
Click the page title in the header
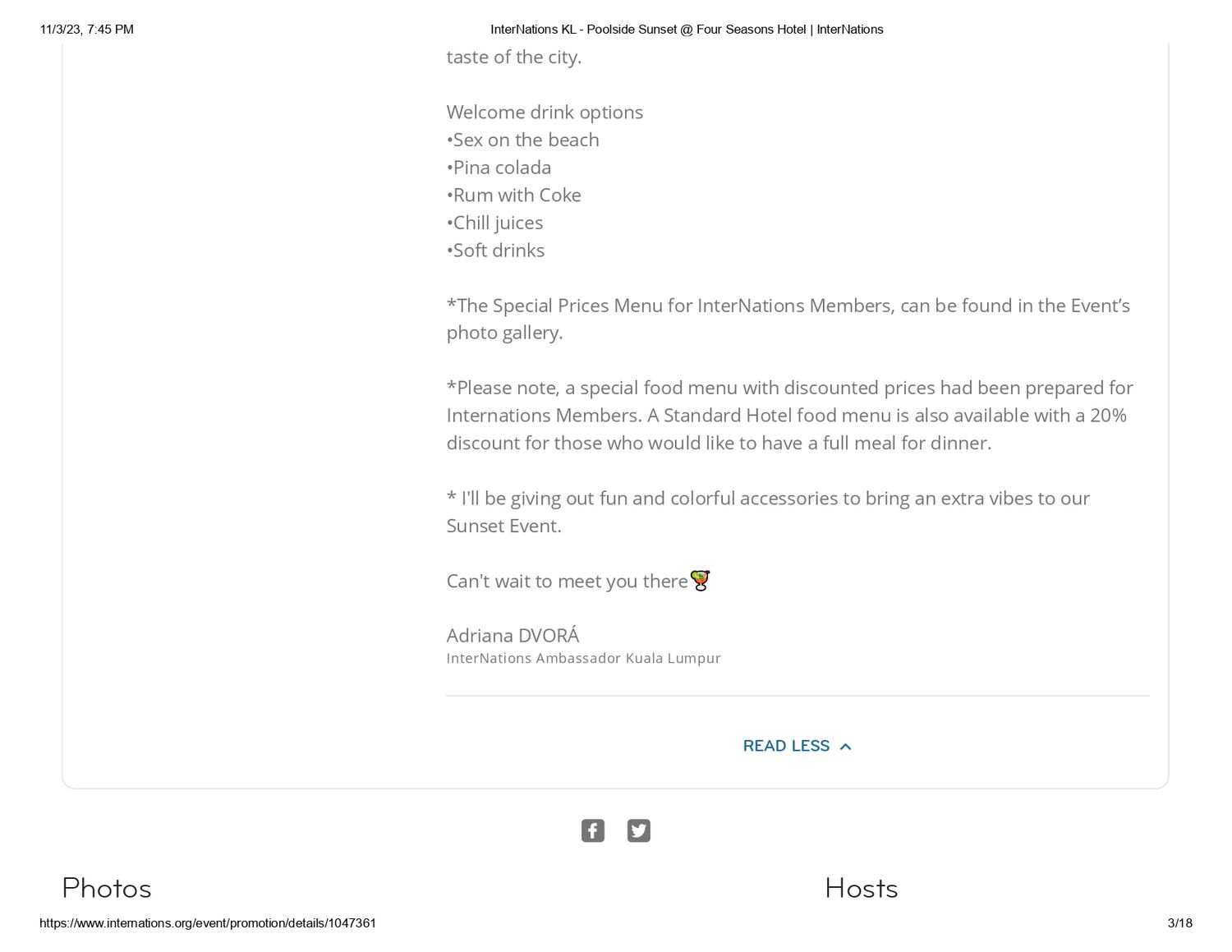tap(687, 30)
